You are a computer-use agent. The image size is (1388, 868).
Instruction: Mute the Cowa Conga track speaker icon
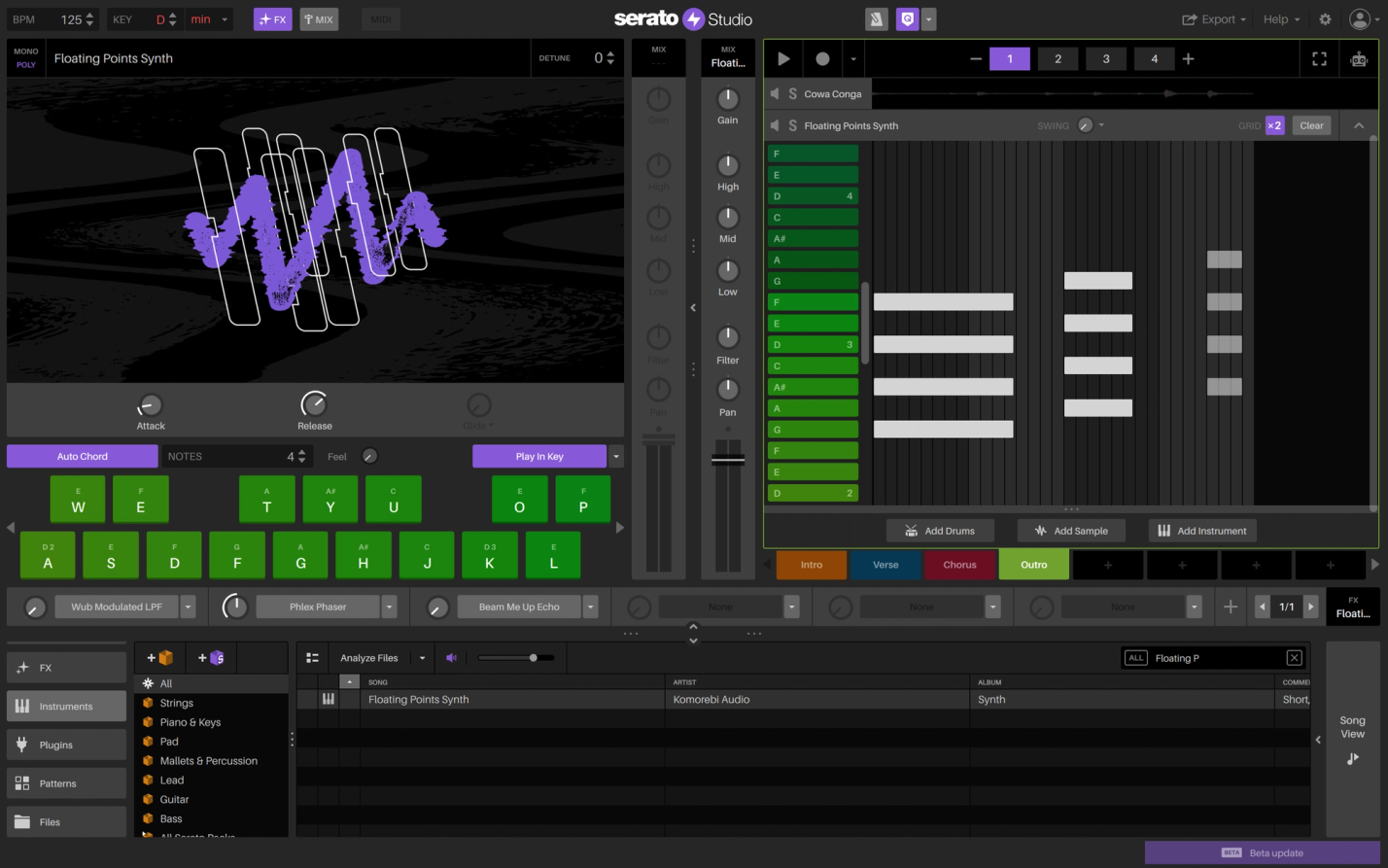(774, 93)
